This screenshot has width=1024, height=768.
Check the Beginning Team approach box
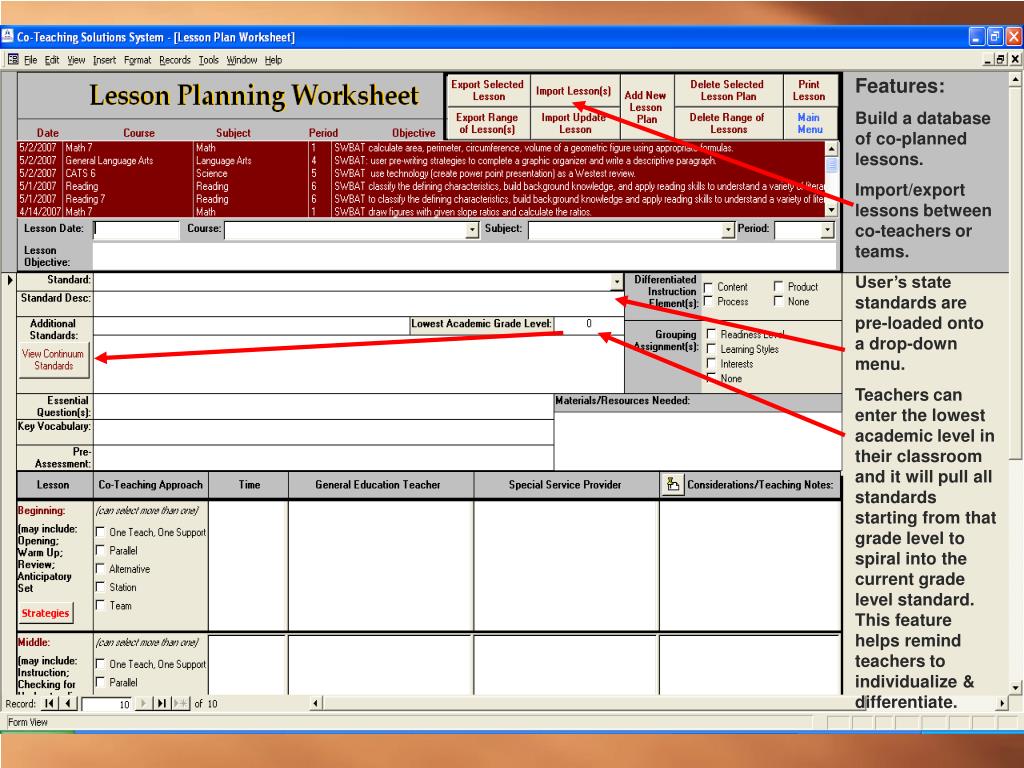tap(101, 605)
